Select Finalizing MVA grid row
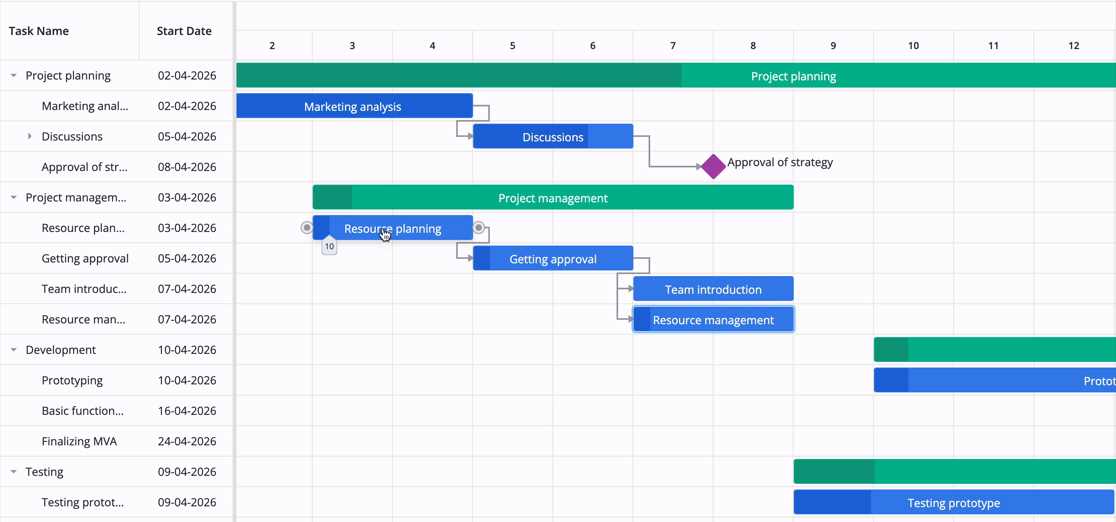This screenshot has height=522, width=1116. [x=116, y=441]
